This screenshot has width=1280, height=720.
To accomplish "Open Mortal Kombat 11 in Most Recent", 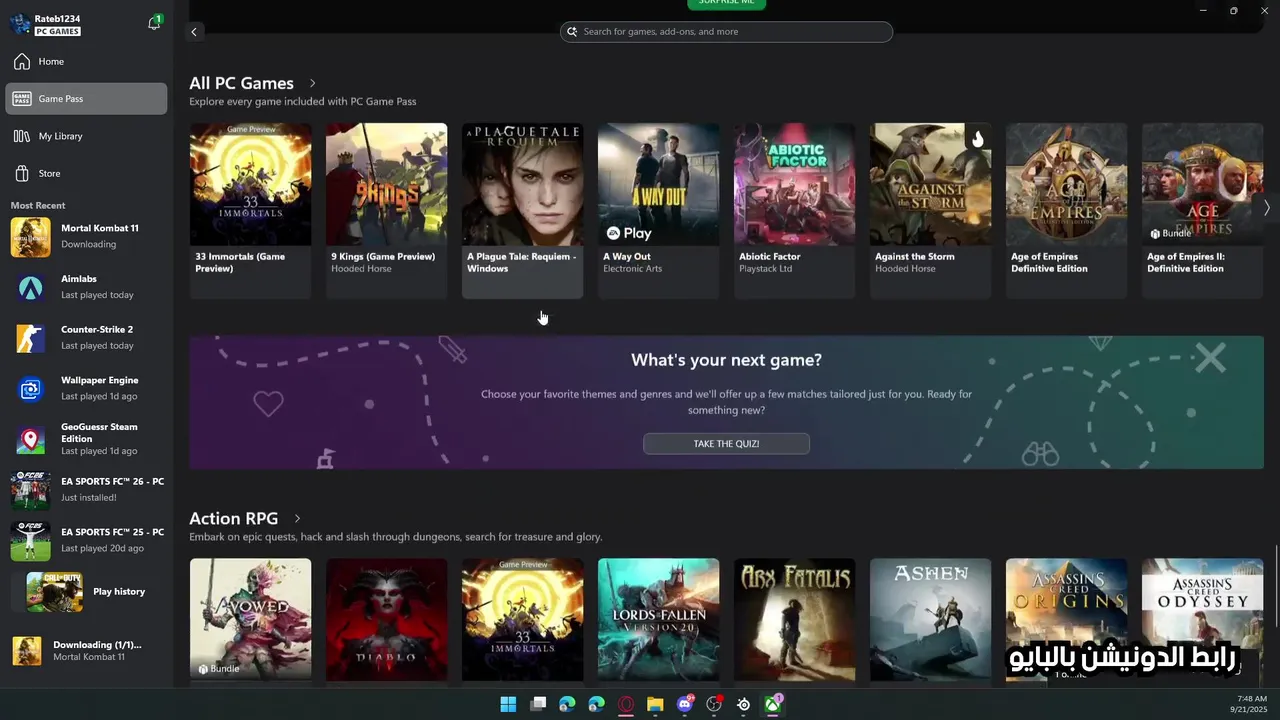I will pos(87,237).
